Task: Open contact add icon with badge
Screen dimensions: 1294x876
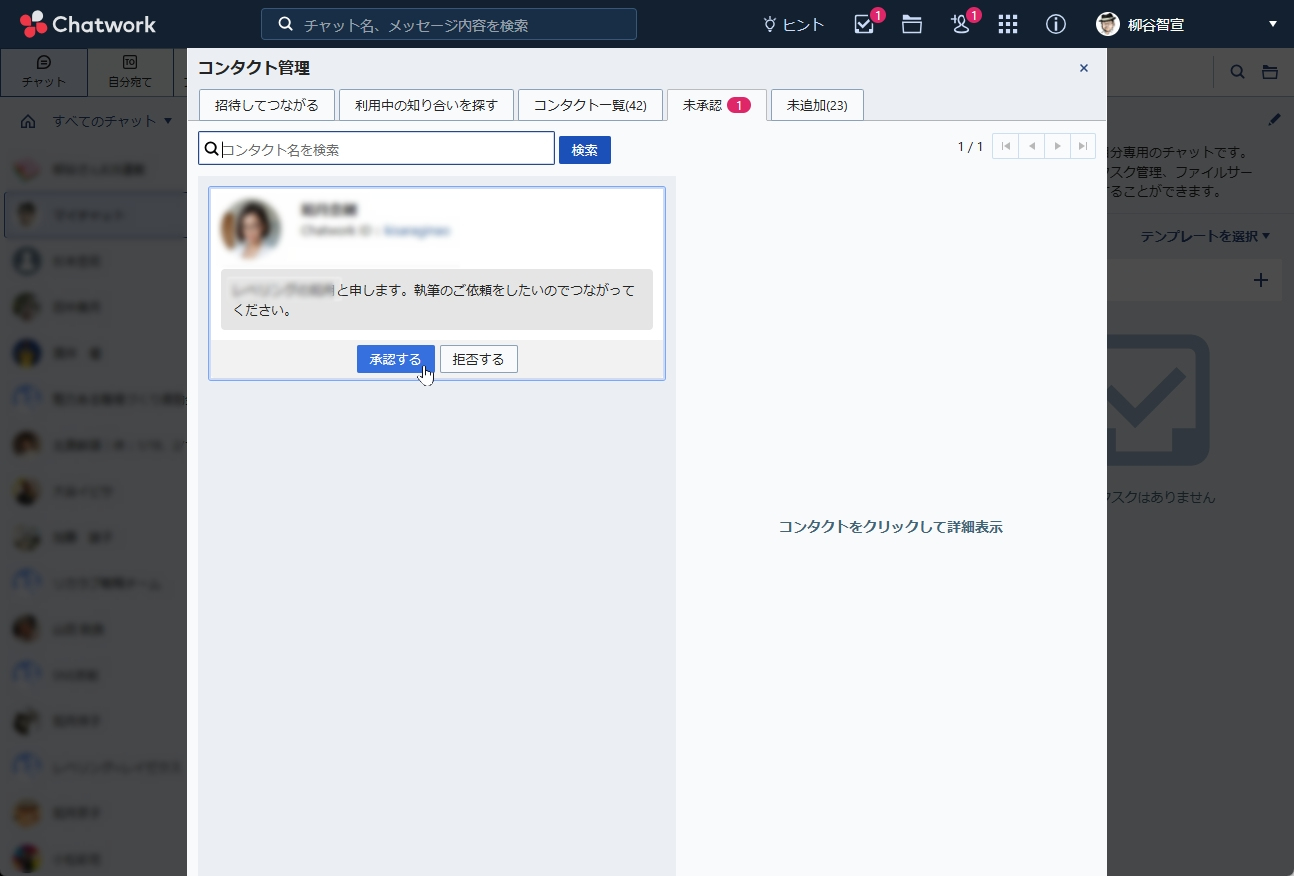Action: coord(961,25)
